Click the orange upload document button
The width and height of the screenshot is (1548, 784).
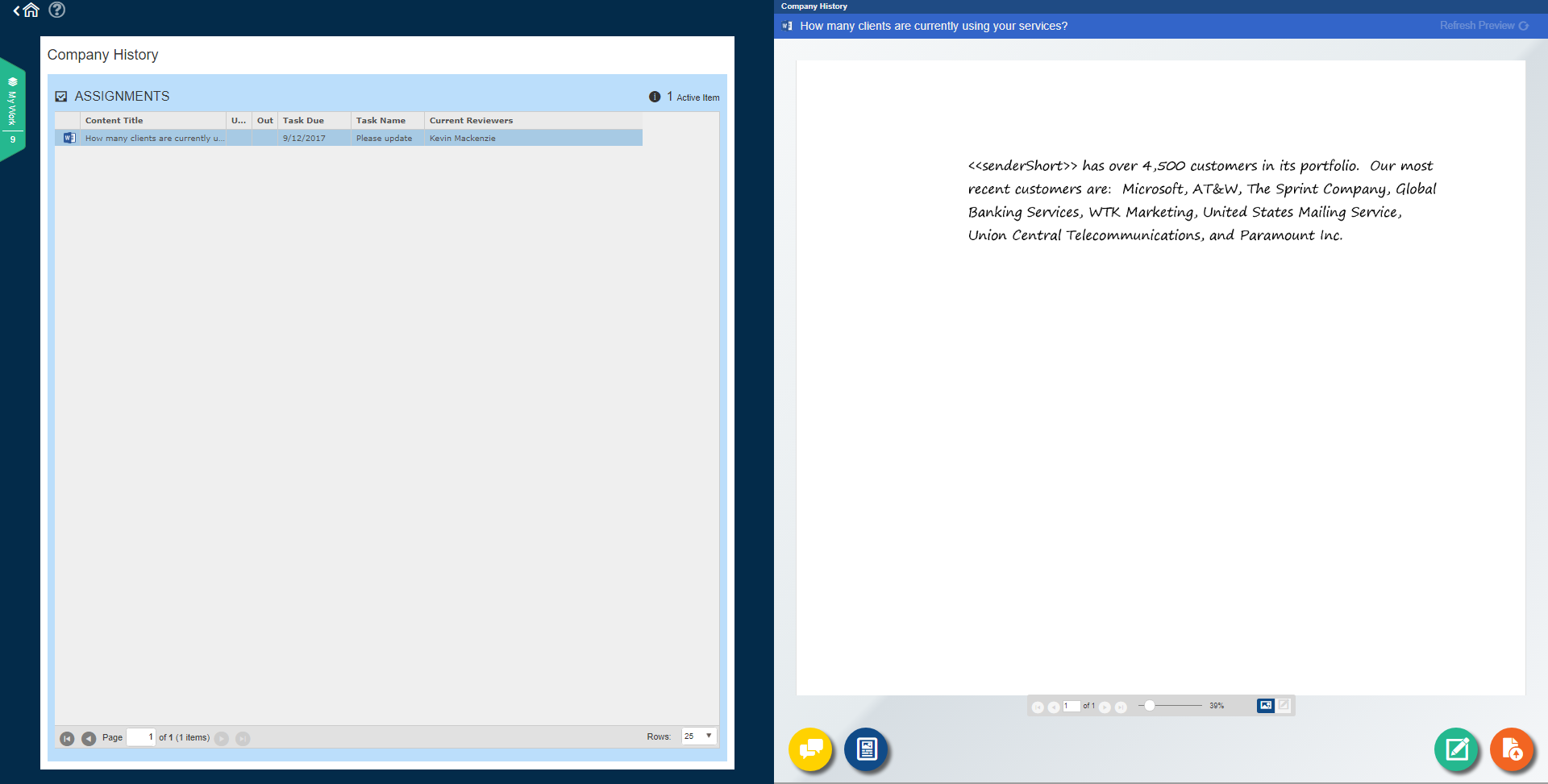(x=1513, y=749)
